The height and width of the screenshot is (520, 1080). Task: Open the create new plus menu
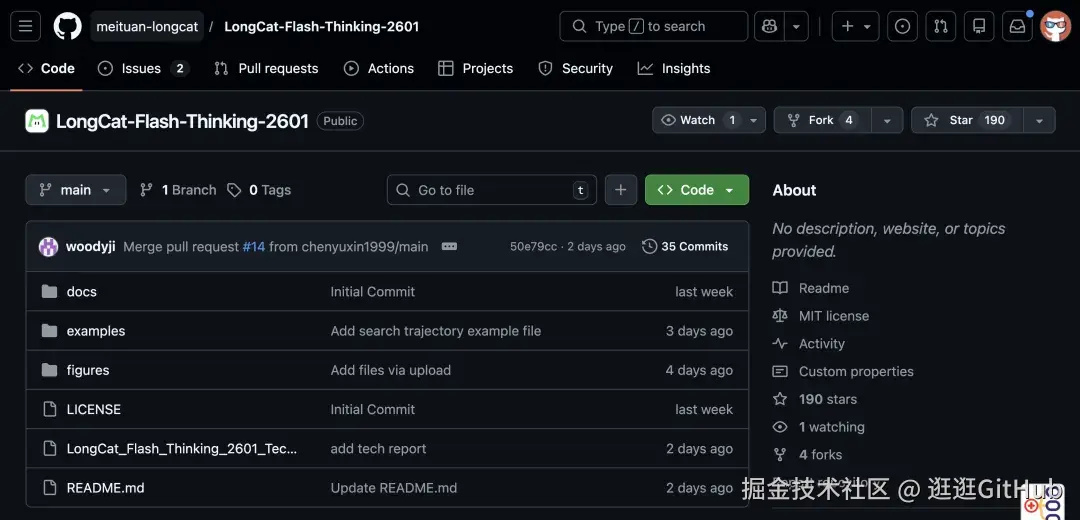pos(855,26)
